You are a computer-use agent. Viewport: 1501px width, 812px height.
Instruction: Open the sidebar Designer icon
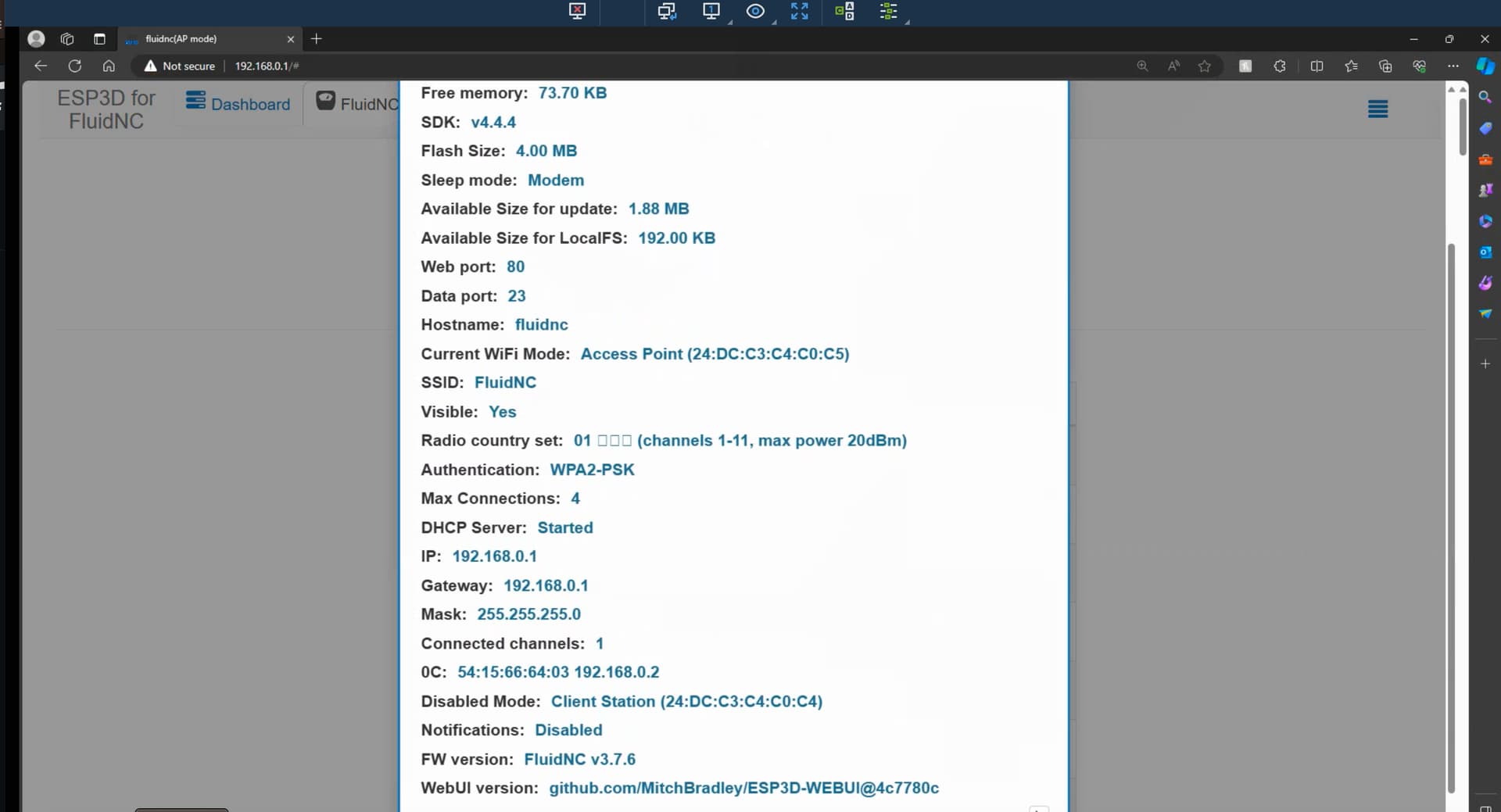coord(1485,282)
